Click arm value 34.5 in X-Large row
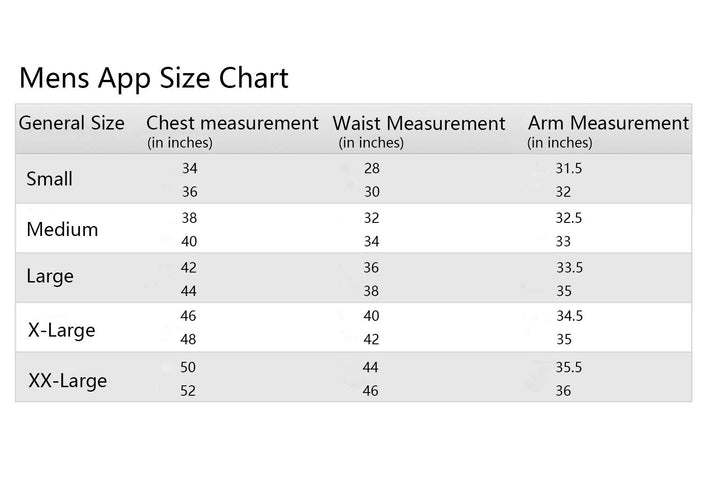This screenshot has width=720, height=481. 569,315
